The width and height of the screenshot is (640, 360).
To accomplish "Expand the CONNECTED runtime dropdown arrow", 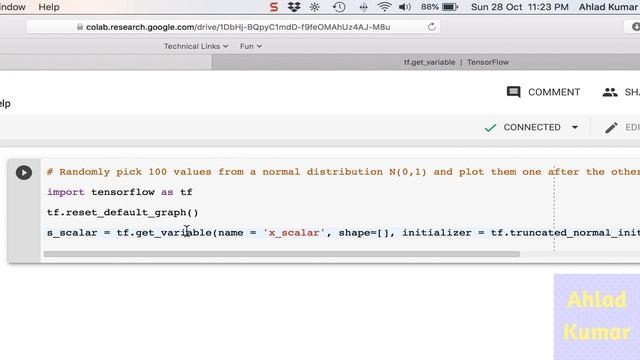I will pyautogui.click(x=575, y=127).
